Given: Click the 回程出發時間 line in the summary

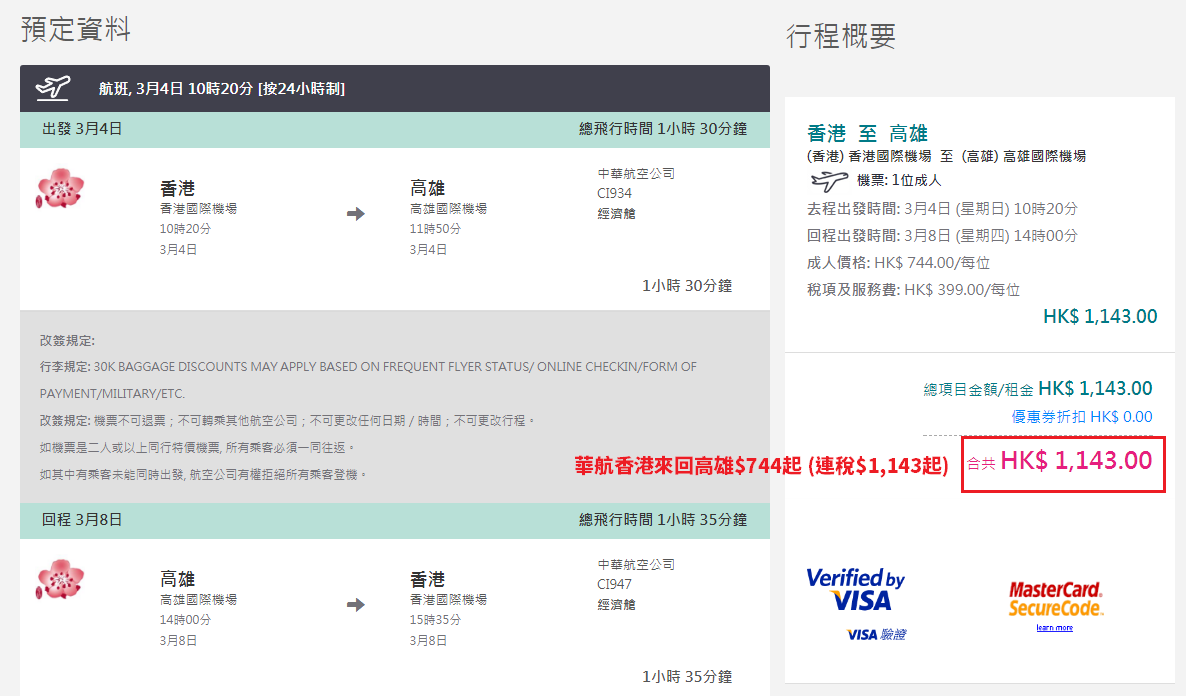Looking at the screenshot, I should click(942, 236).
